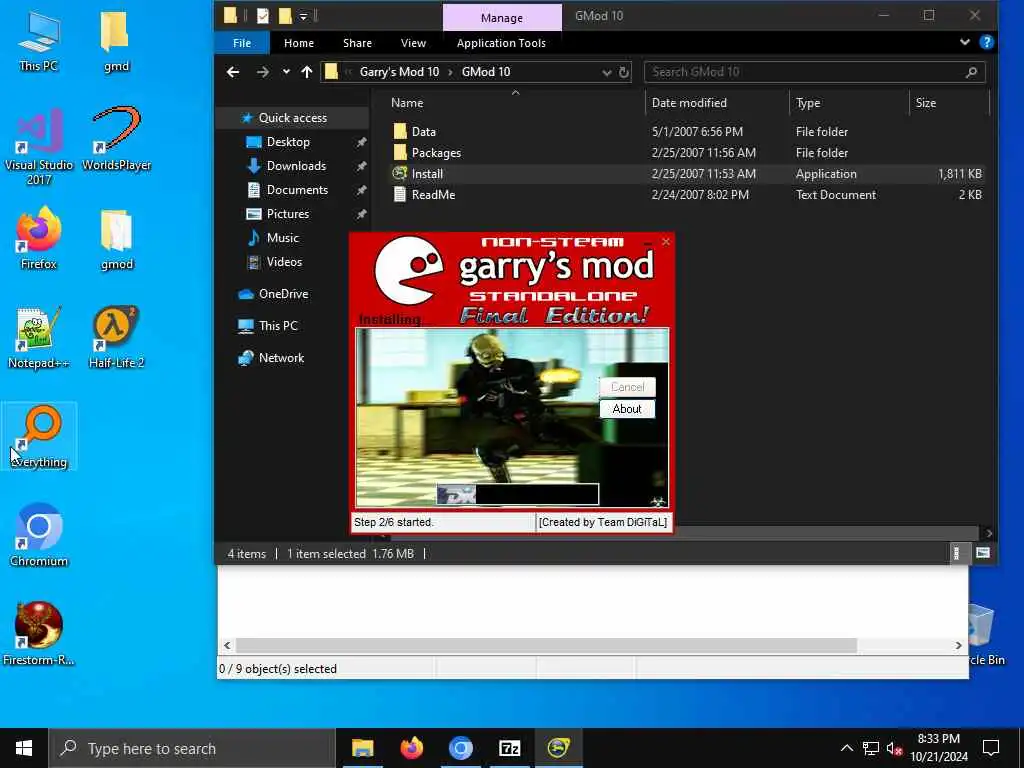
Task: Open Firefox desktop shortcut
Action: (39, 238)
